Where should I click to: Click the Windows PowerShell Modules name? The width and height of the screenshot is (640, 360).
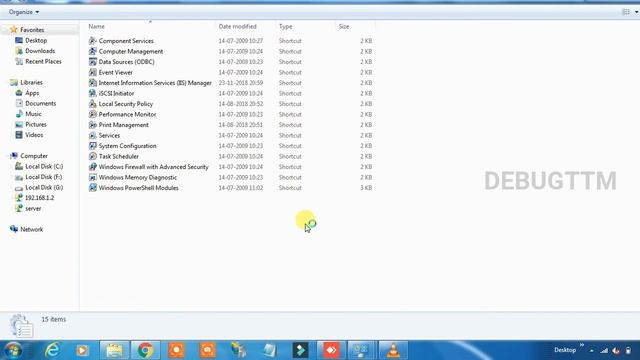point(138,188)
